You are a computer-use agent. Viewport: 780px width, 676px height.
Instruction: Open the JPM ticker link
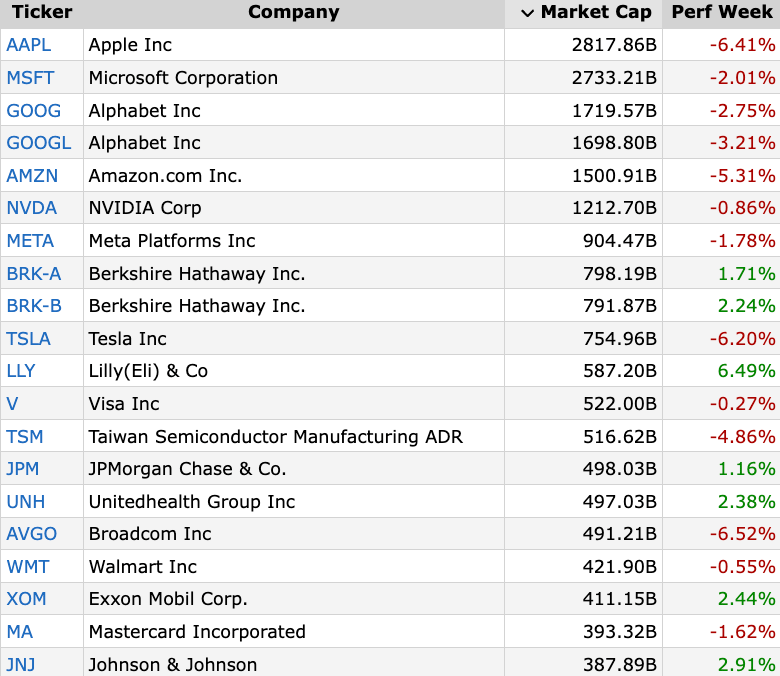[x=24, y=469]
